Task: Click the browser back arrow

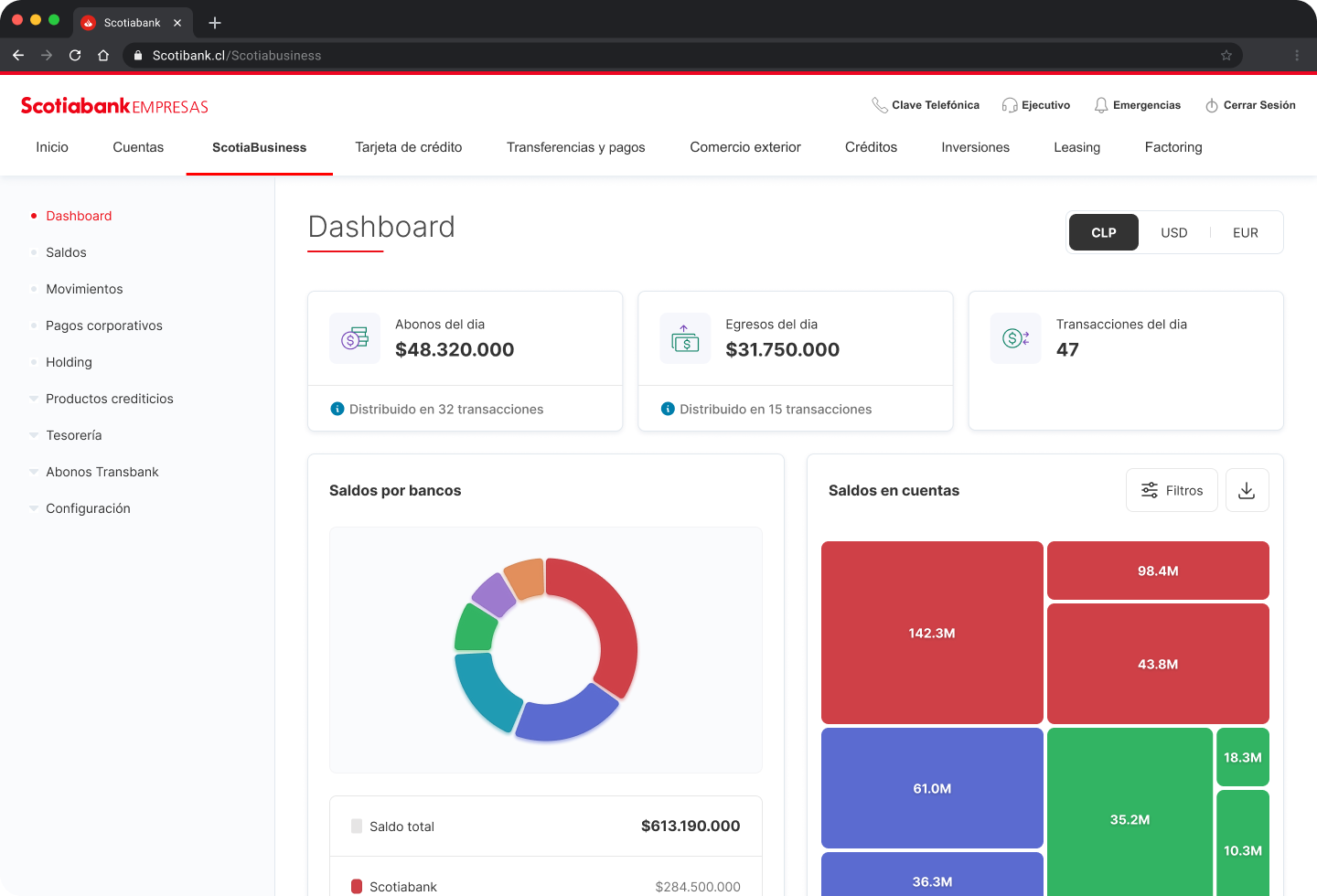Action: pyautogui.click(x=18, y=55)
